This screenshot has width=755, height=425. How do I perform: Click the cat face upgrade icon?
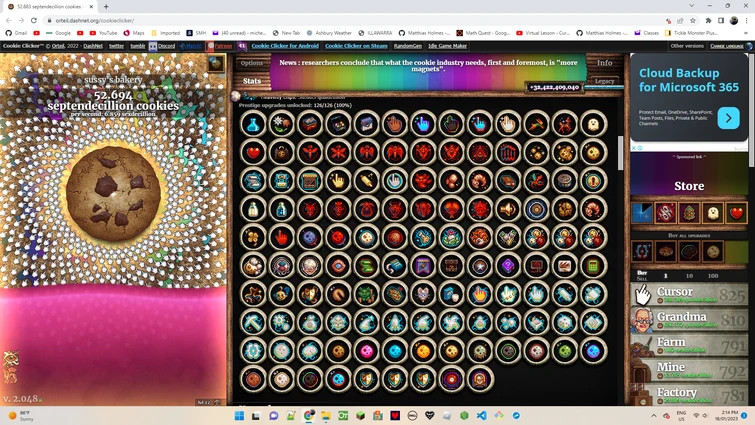click(423, 294)
